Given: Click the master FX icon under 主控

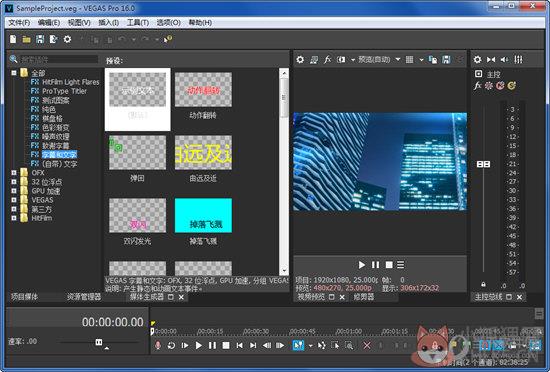Looking at the screenshot, I should (x=477, y=85).
